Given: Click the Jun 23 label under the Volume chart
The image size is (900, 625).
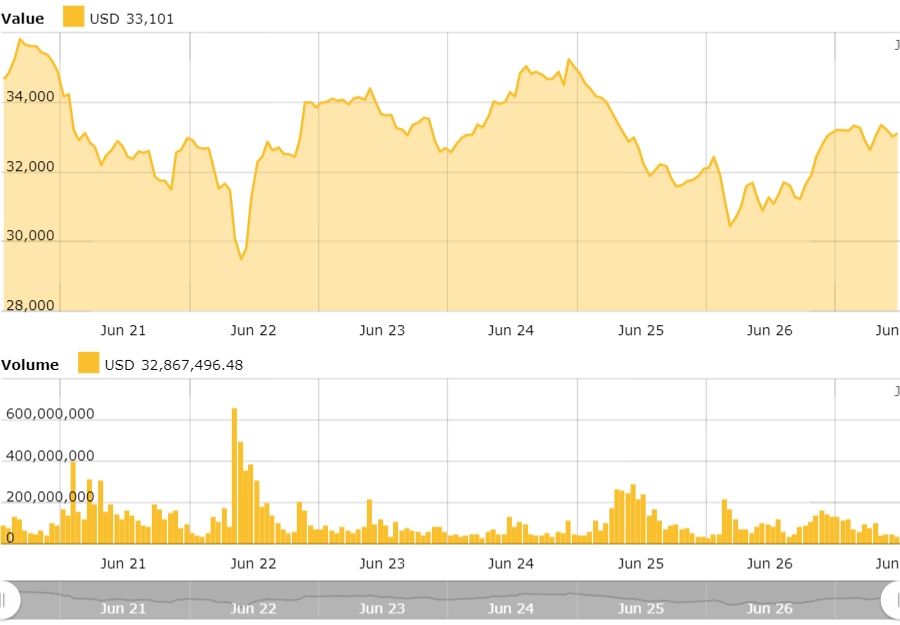Looking at the screenshot, I should pos(382,564).
